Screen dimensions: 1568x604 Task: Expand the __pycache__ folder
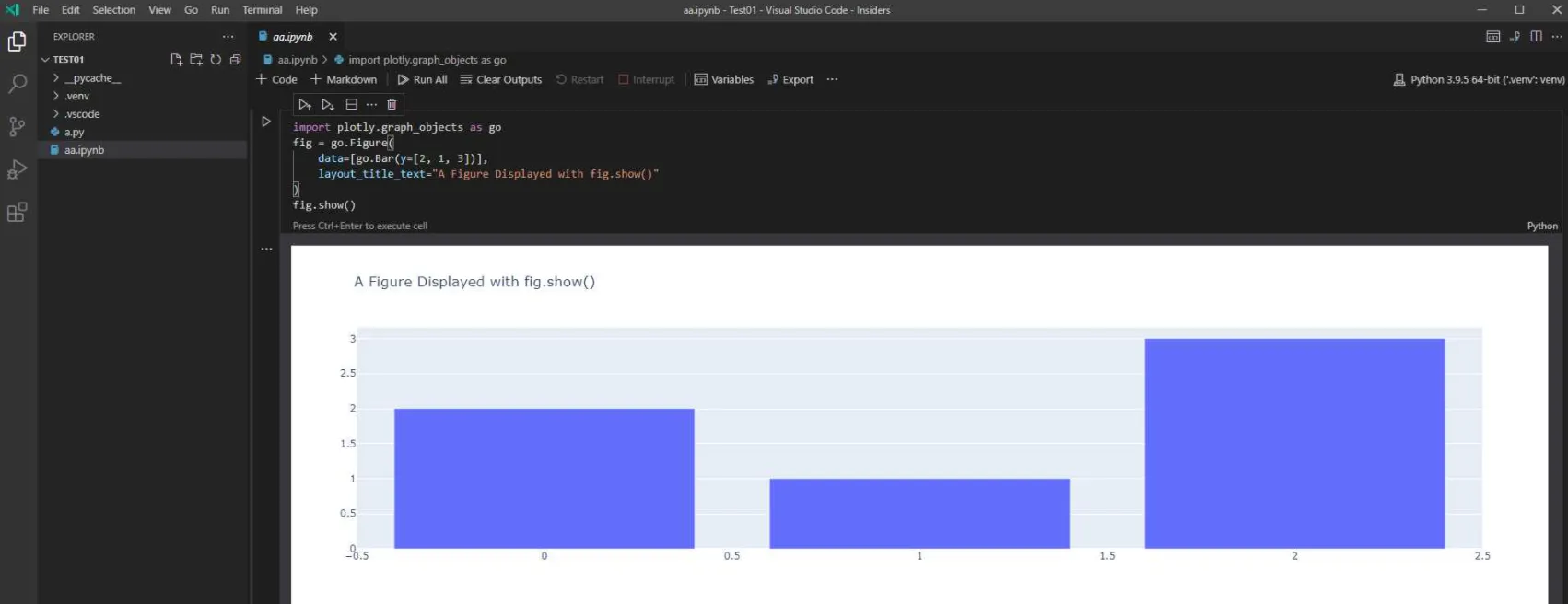(92, 78)
